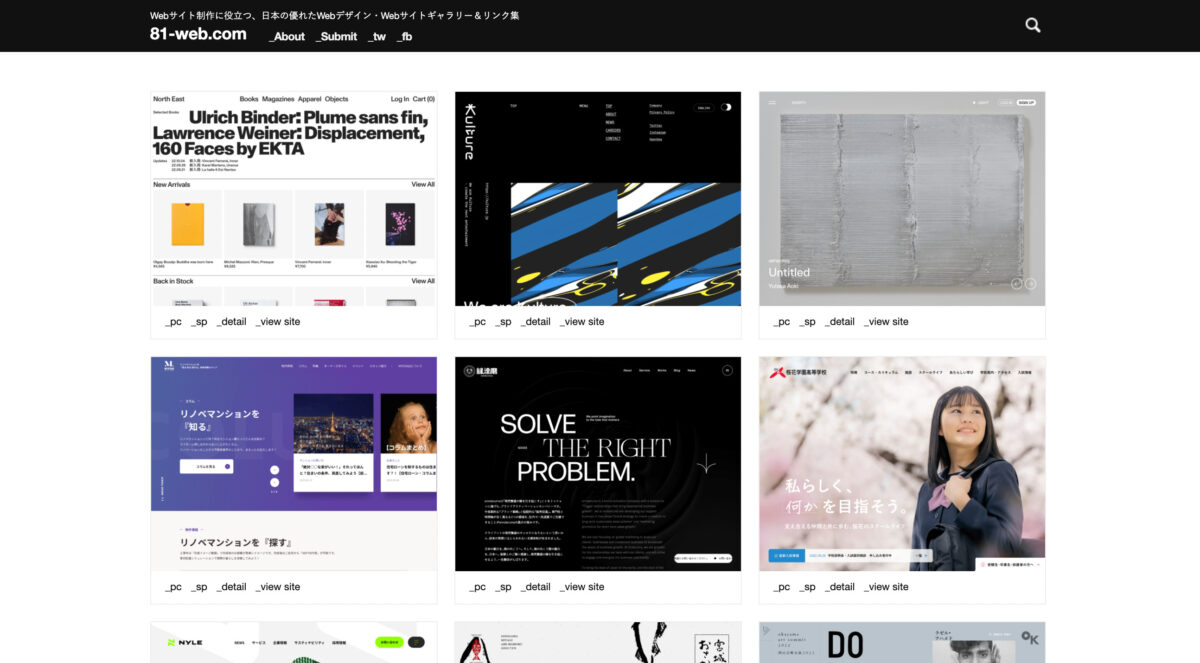Select _sp under the schoolgirl thumbnail

pos(808,587)
